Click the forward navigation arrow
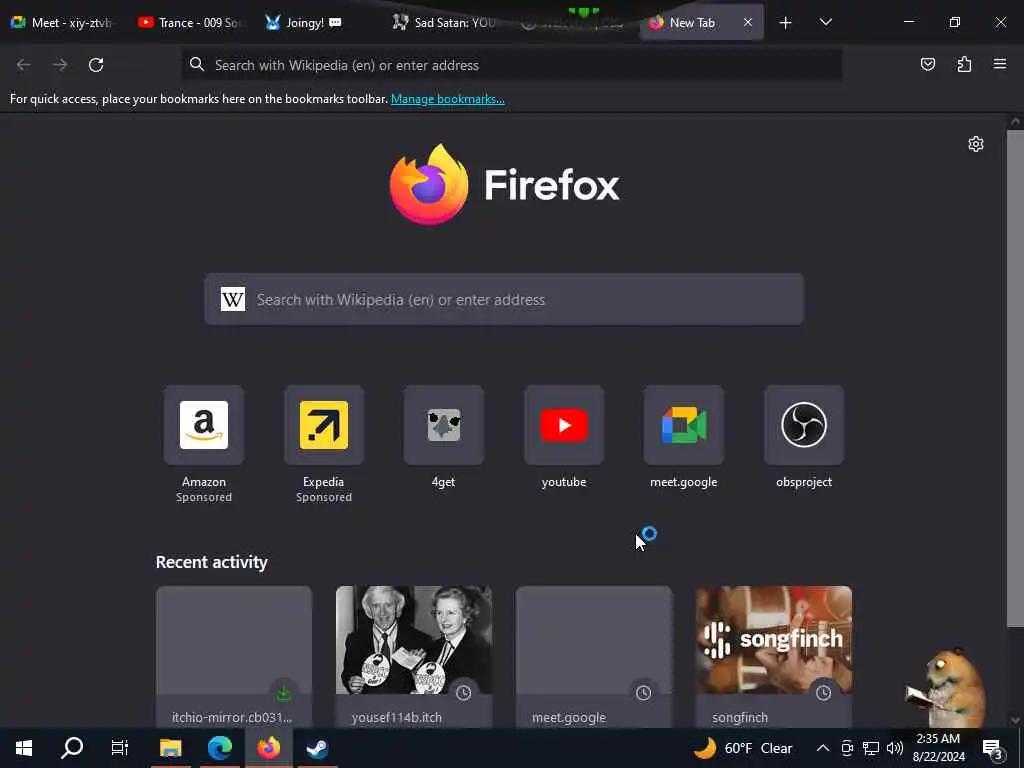This screenshot has height=768, width=1024. point(59,65)
